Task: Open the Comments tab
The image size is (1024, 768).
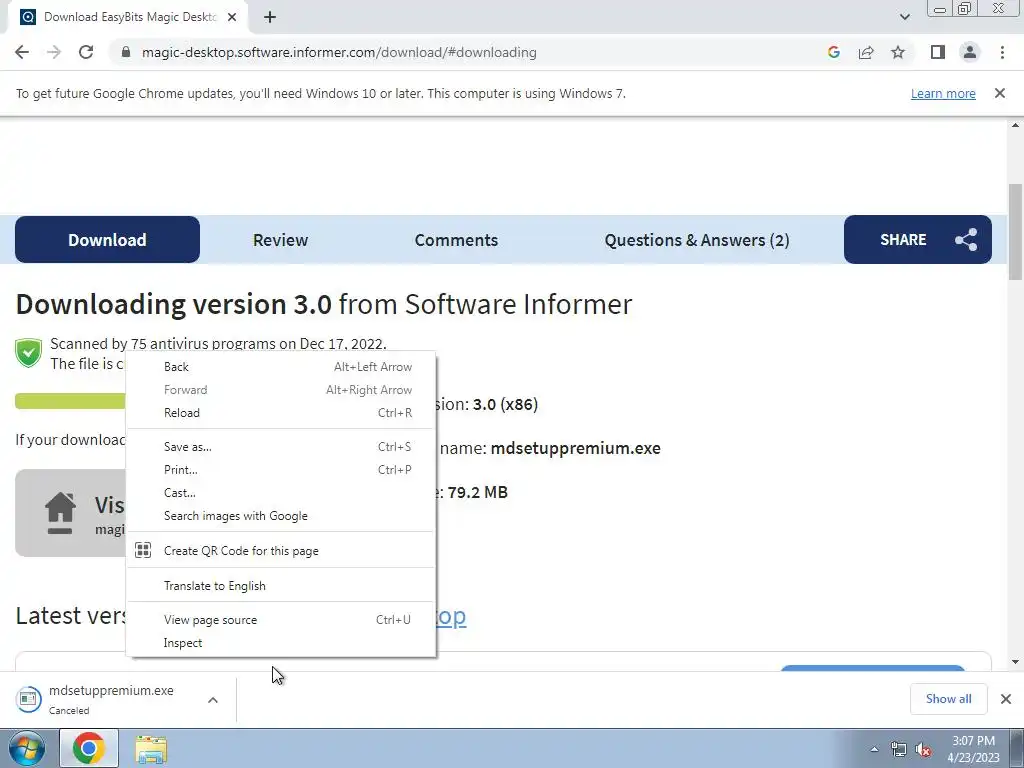Action: pyautogui.click(x=456, y=240)
